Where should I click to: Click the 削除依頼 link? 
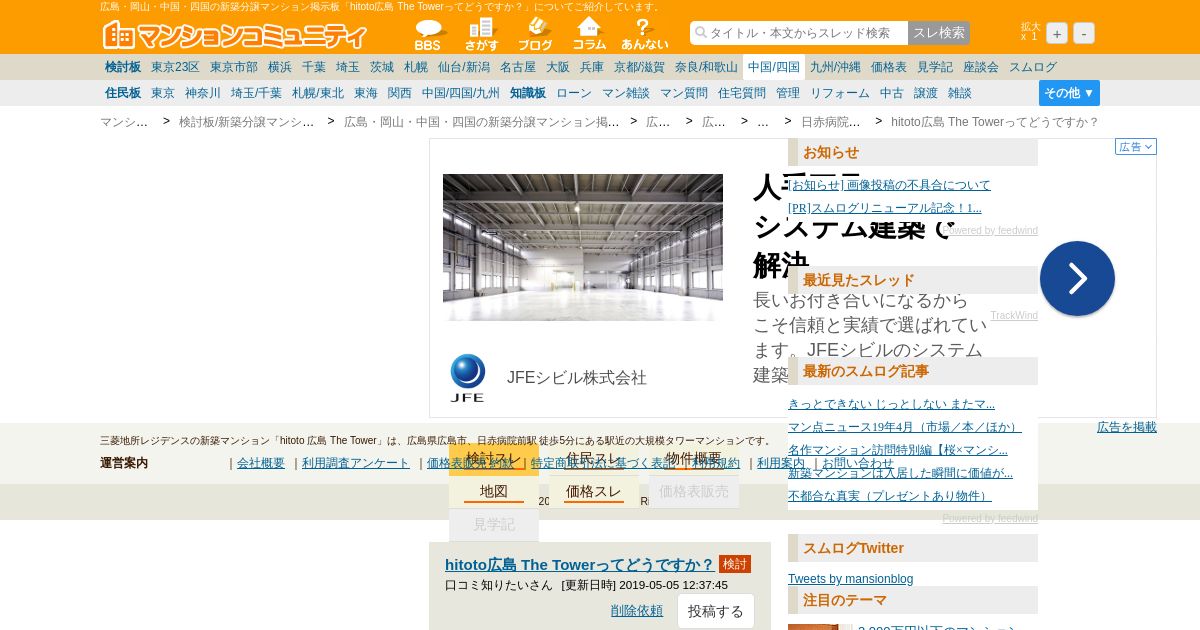(x=637, y=610)
